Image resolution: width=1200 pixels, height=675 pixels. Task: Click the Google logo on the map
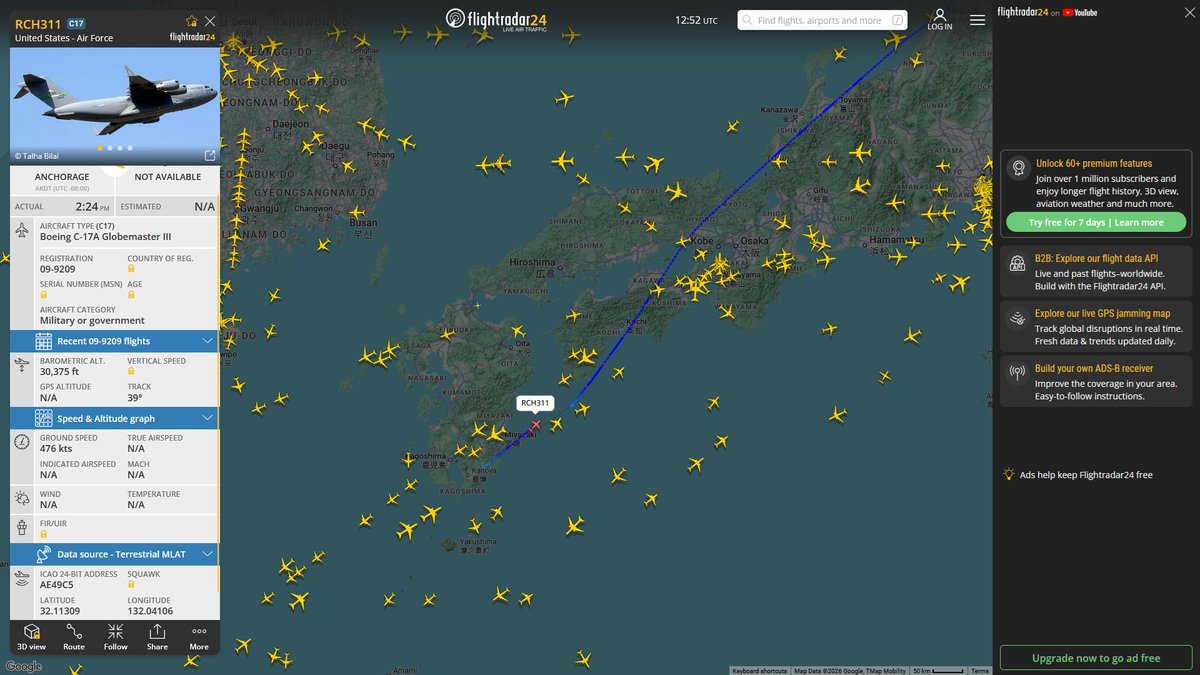[23, 666]
